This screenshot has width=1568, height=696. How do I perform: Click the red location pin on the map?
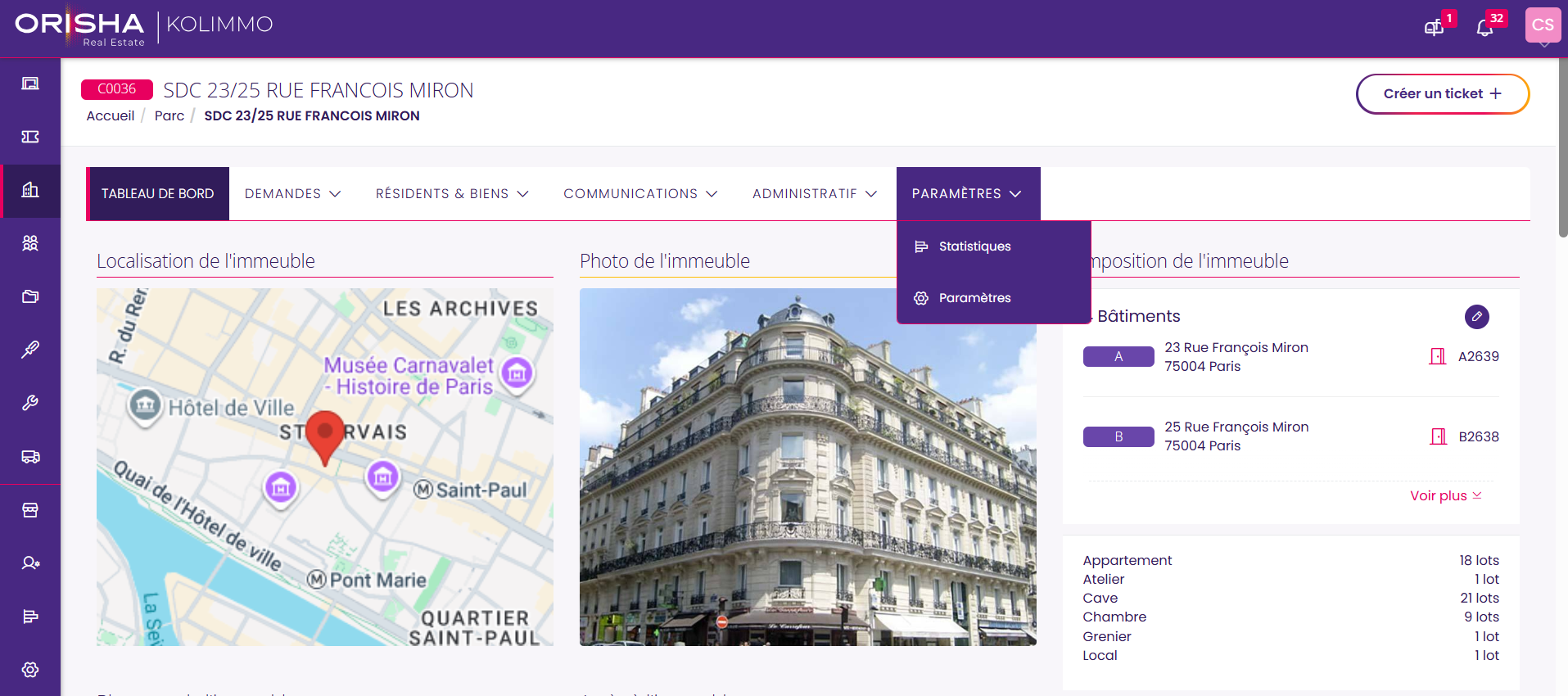coord(325,437)
